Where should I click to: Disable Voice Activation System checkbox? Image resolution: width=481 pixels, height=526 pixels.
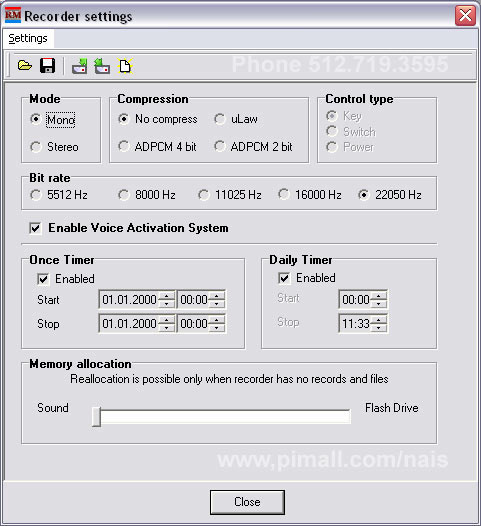click(x=35, y=228)
